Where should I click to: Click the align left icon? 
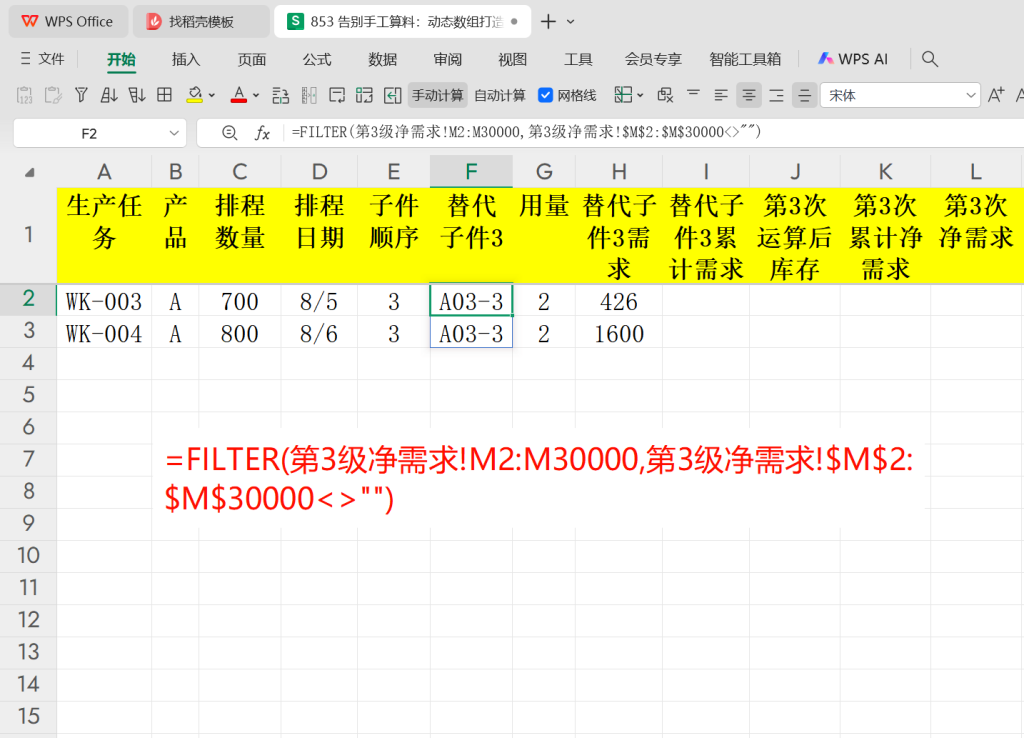[721, 95]
